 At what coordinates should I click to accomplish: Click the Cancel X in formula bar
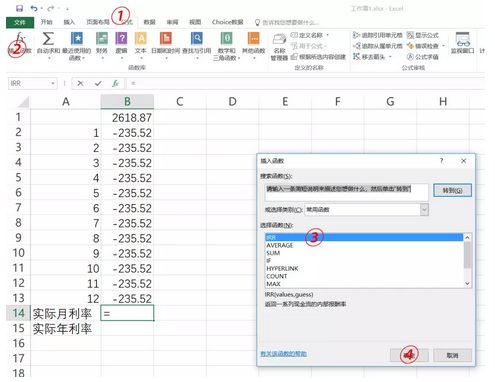click(x=80, y=83)
